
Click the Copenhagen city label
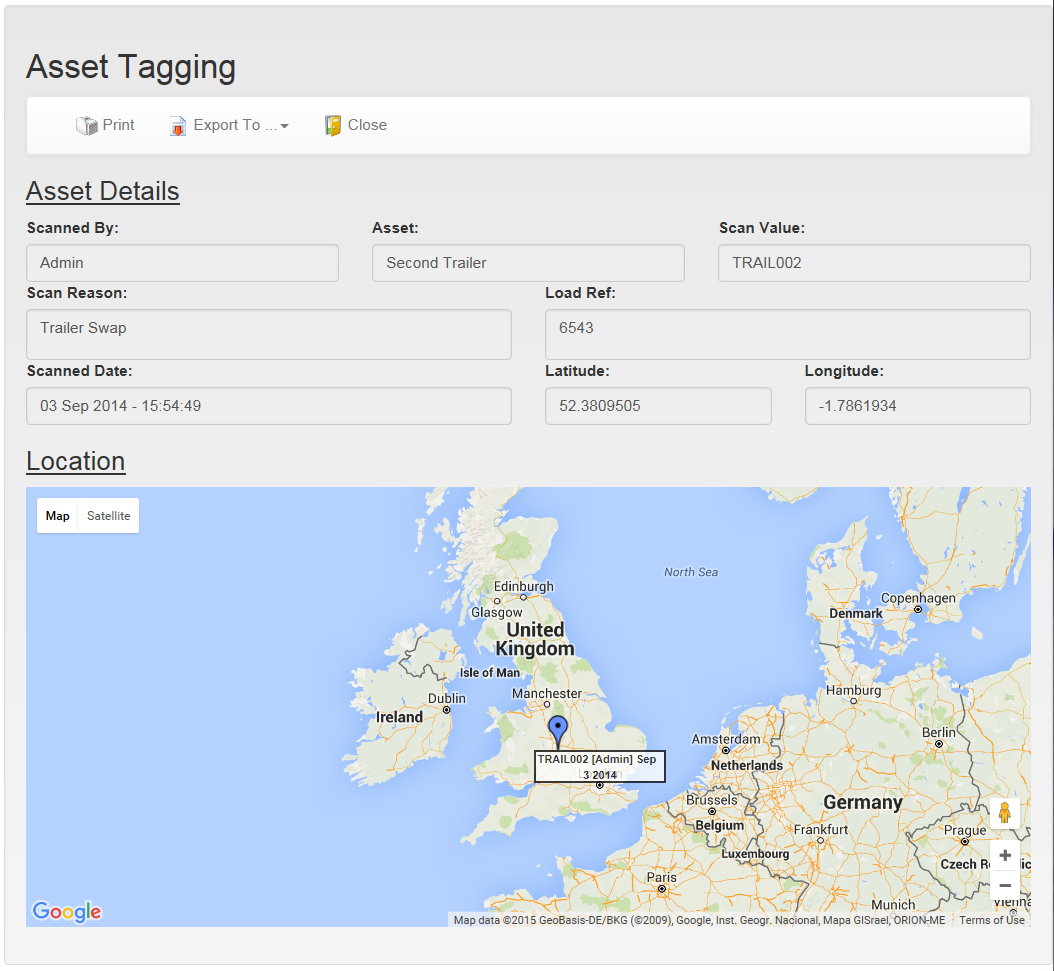pyautogui.click(x=918, y=598)
